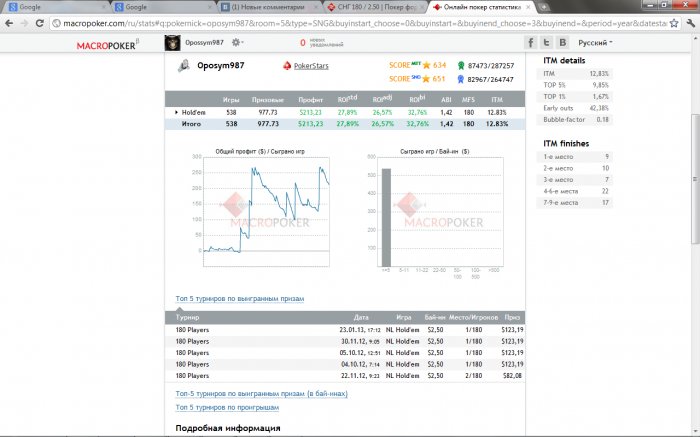700x437 pixels.
Task: Switch to the Новые комментарии tab
Action: [x=270, y=7]
